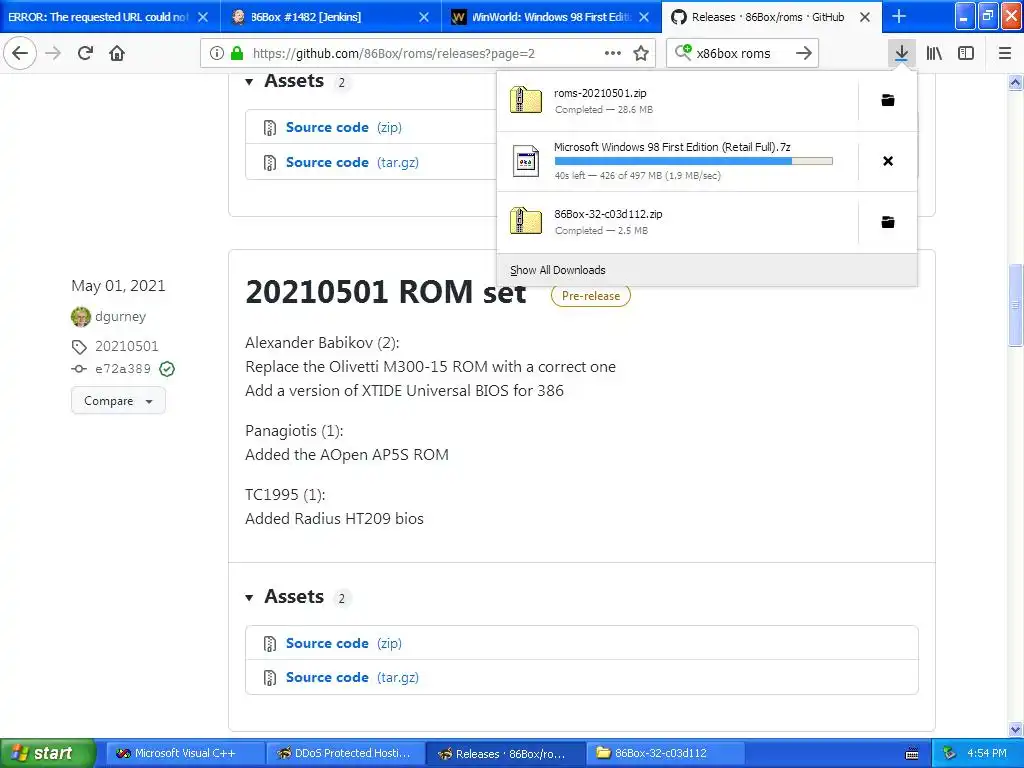Open the Firefox hamburger menu
This screenshot has height=768, width=1024.
click(1004, 53)
